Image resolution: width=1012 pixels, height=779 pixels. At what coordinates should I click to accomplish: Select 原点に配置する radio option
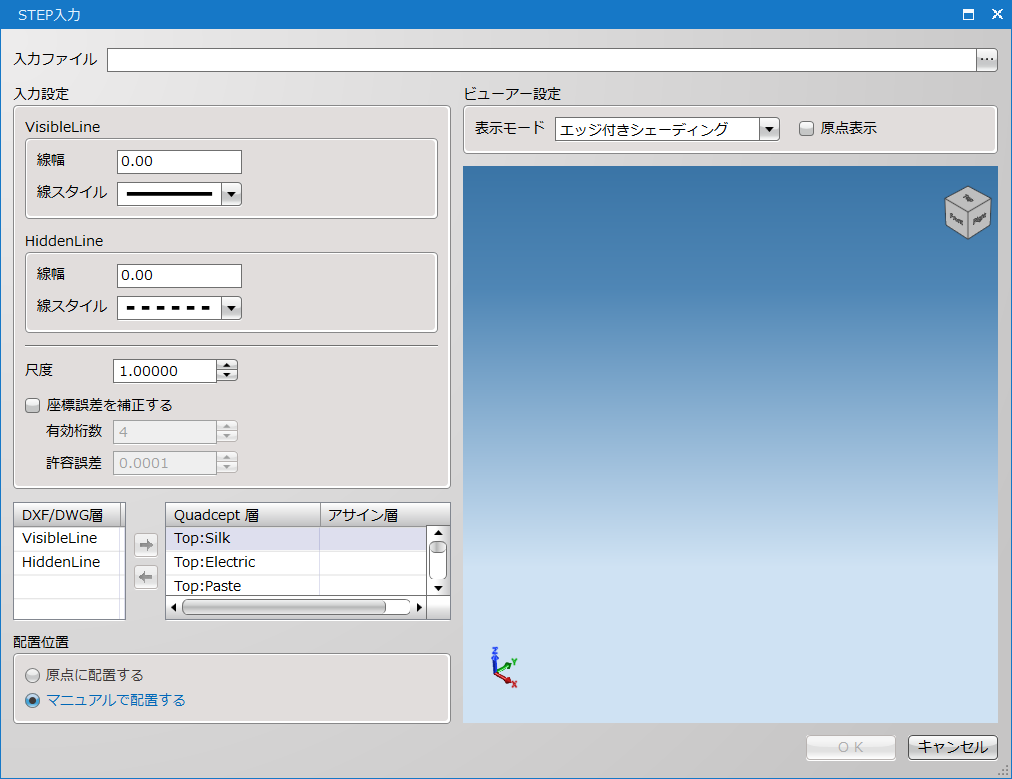click(33, 675)
